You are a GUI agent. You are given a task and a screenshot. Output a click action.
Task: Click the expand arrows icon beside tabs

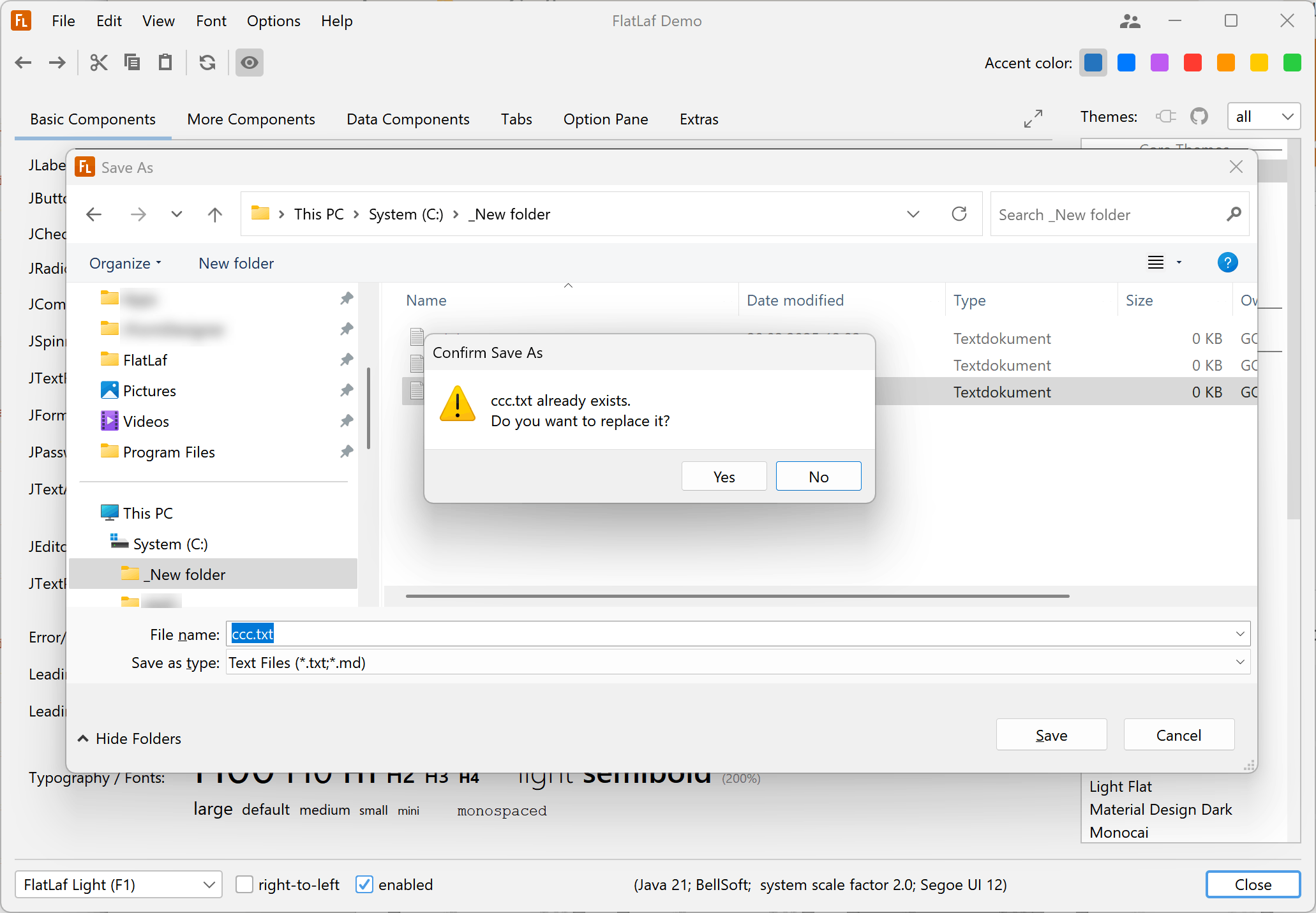click(1033, 118)
